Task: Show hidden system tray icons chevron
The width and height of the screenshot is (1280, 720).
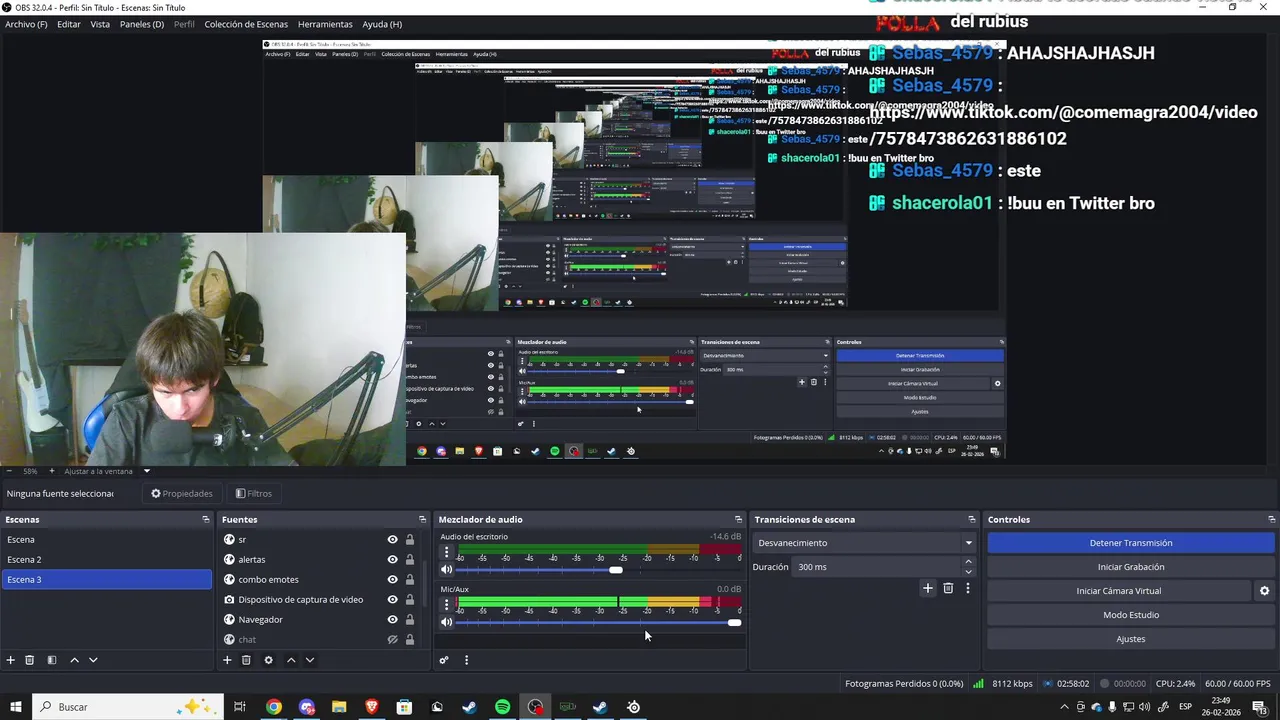Action: point(1064,707)
